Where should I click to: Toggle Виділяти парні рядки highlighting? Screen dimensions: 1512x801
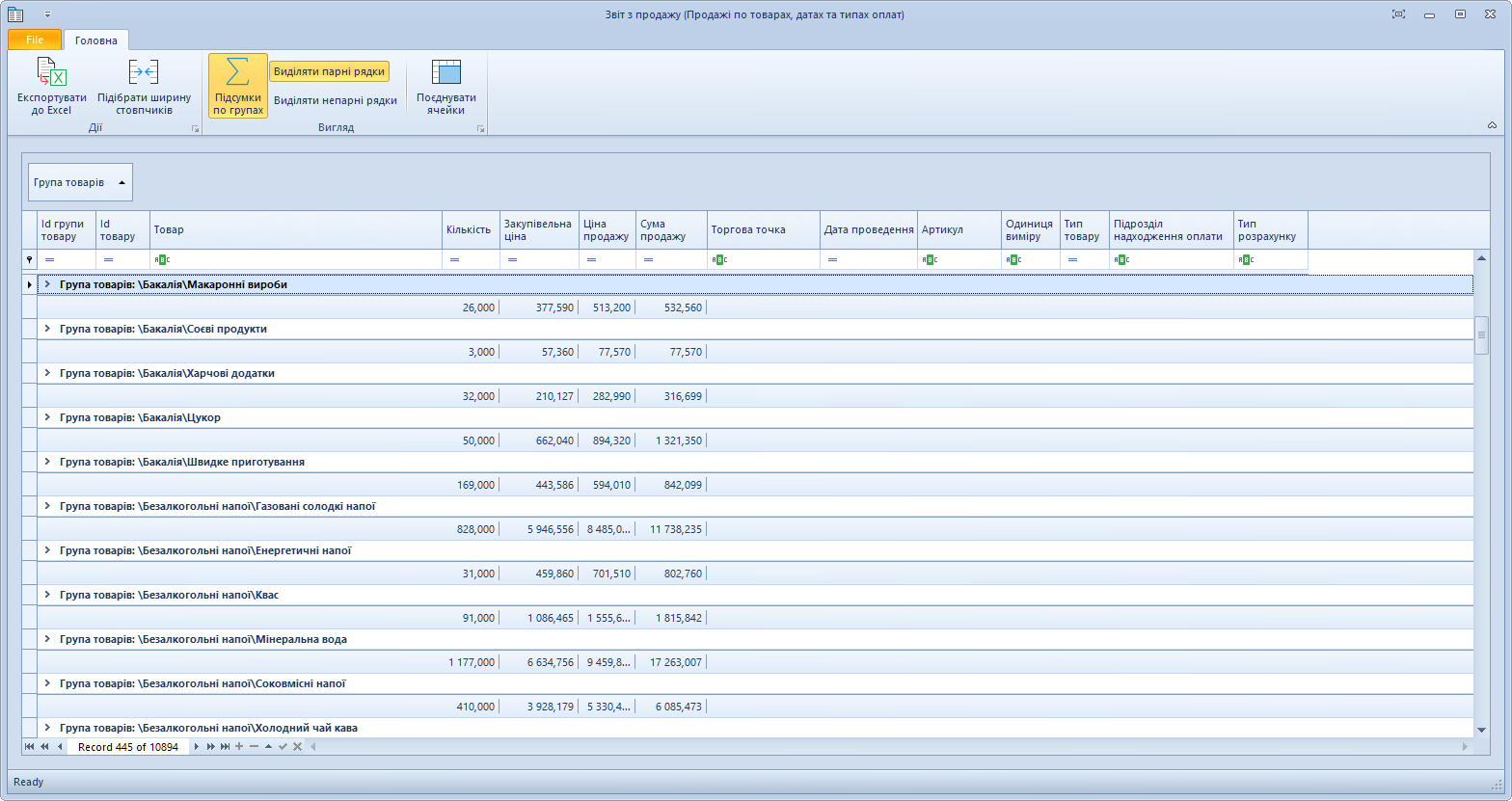[329, 71]
